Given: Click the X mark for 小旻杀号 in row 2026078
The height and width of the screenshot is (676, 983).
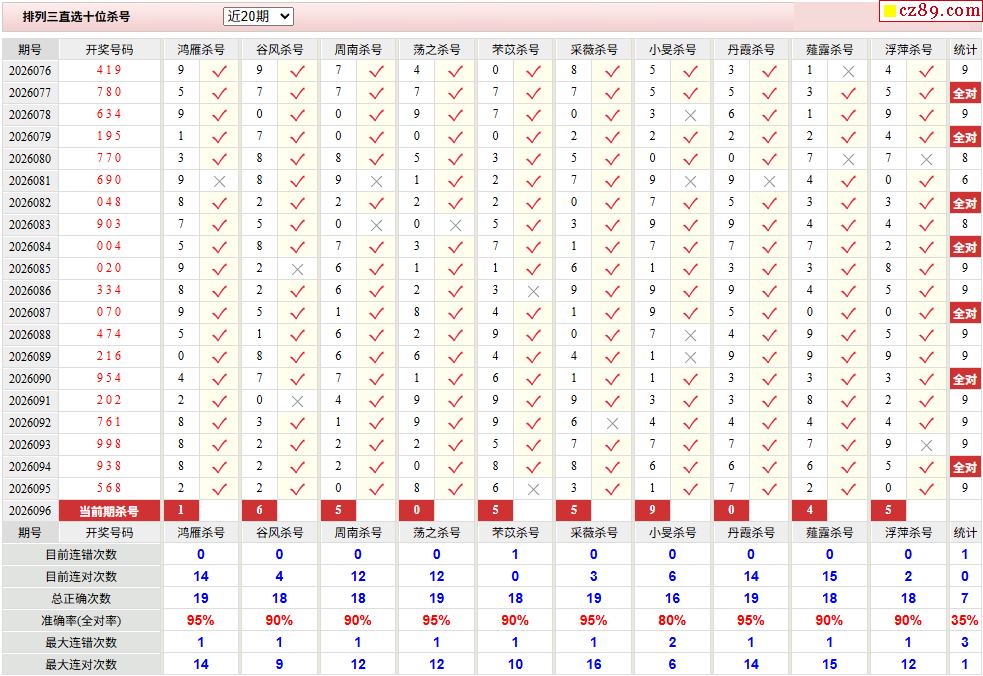Looking at the screenshot, I should [691, 115].
